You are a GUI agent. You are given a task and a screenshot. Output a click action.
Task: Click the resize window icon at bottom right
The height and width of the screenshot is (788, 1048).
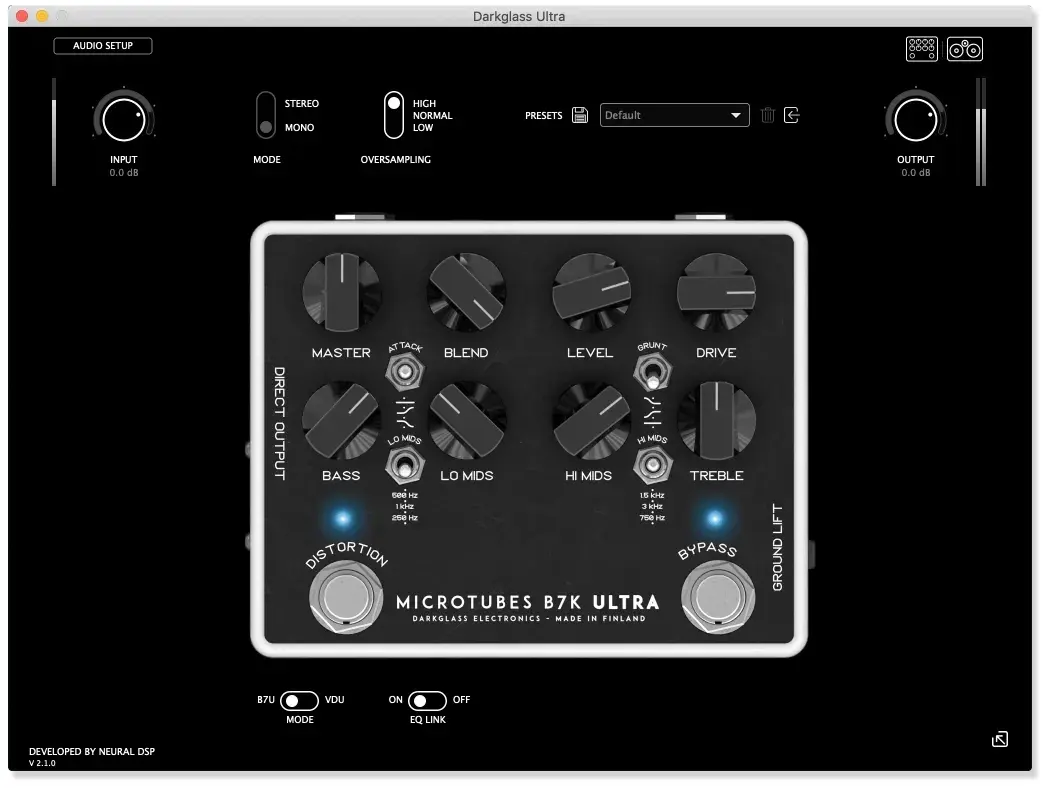tap(1000, 739)
